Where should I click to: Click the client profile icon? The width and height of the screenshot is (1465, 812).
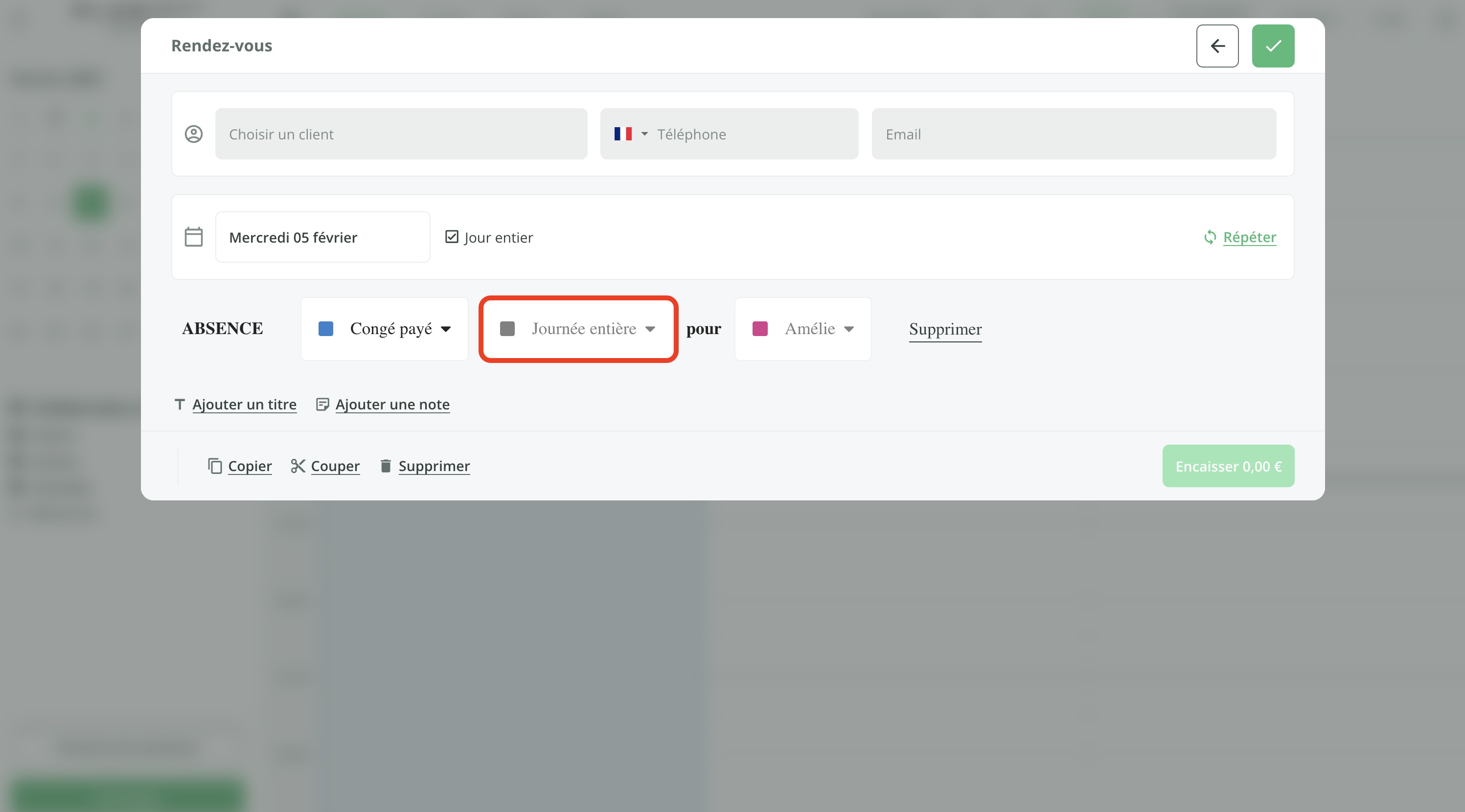pos(193,134)
